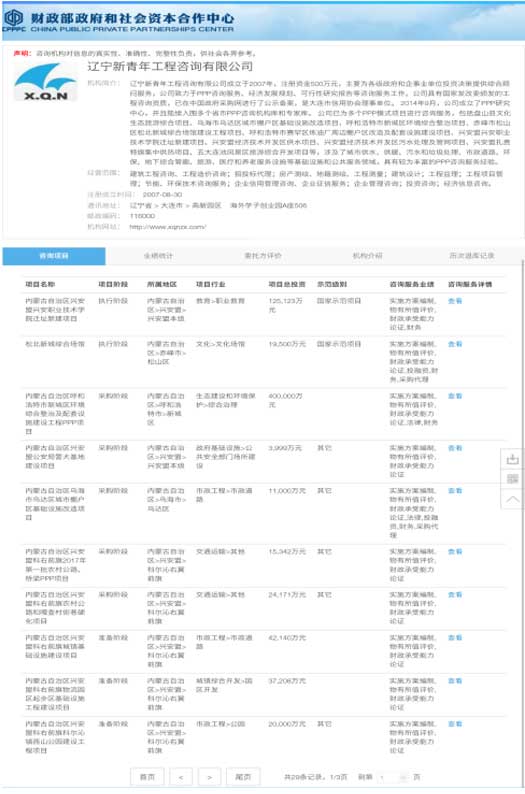Click 查看 for the 24,171万元 project row
This screenshot has height=794, width=525.
[455, 594]
